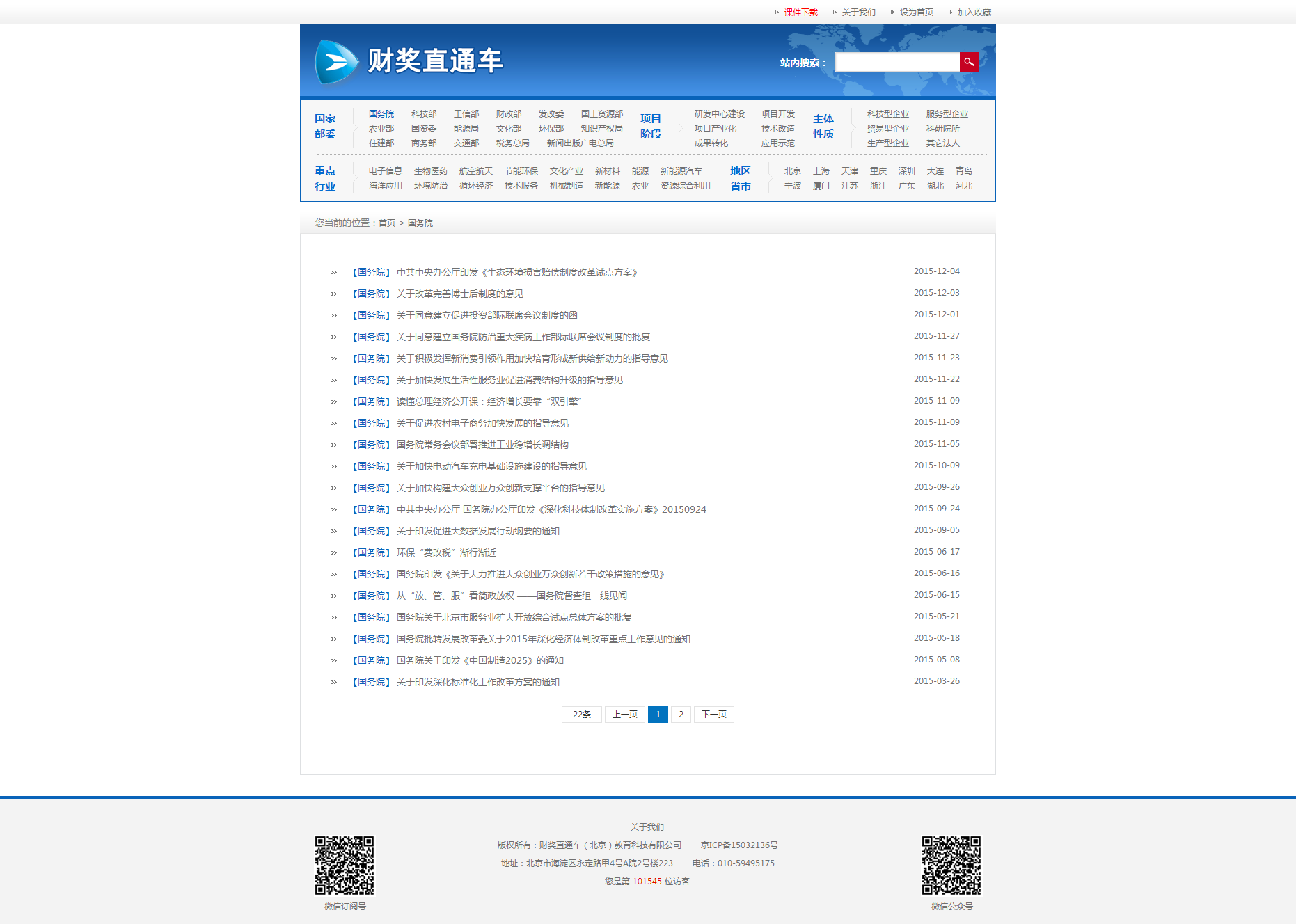Click 加入收藏 in the top bar
This screenshot has width=1296, height=924.
[974, 13]
